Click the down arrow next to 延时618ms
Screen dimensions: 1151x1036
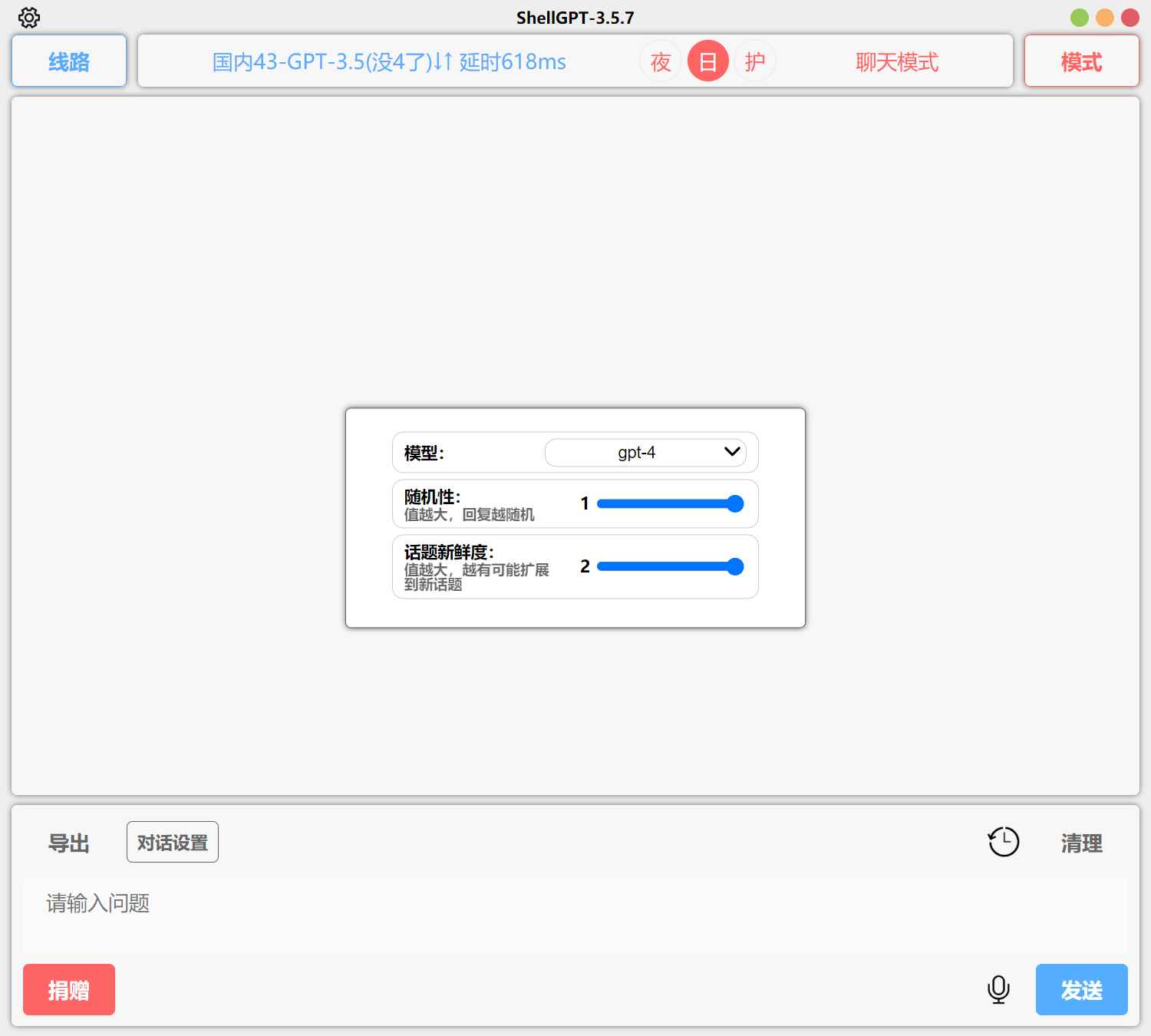coord(437,61)
